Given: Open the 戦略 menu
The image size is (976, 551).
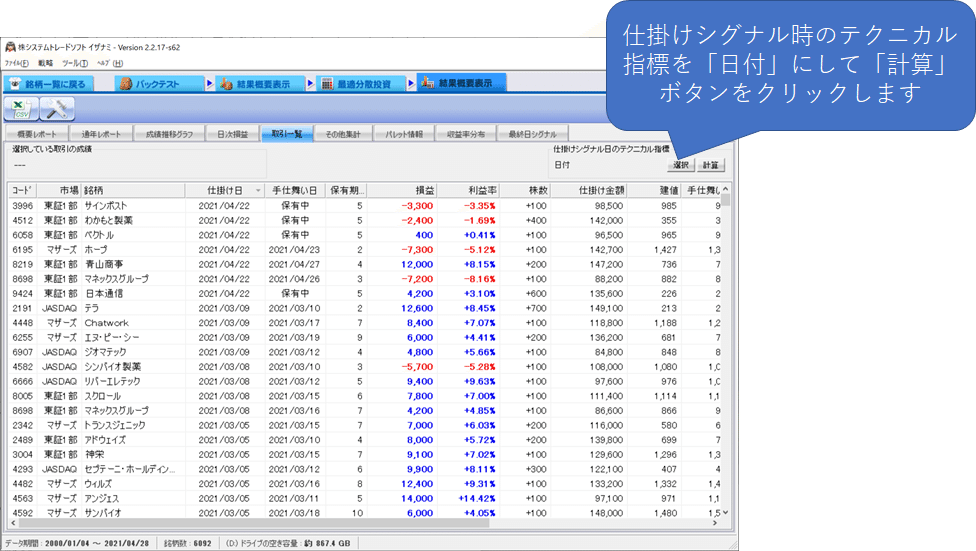Looking at the screenshot, I should tap(45, 63).
